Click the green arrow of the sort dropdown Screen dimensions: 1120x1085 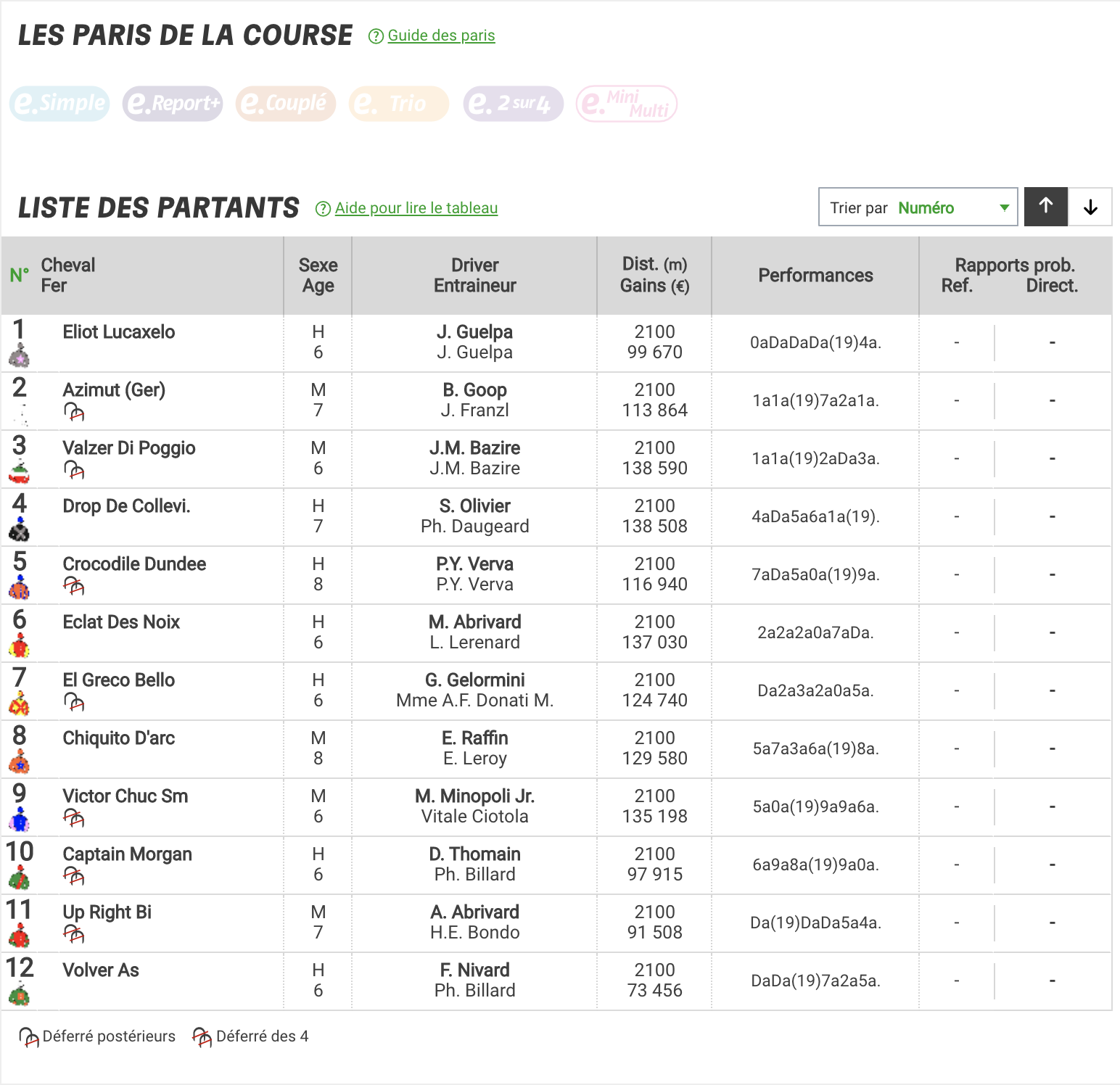point(1005,207)
